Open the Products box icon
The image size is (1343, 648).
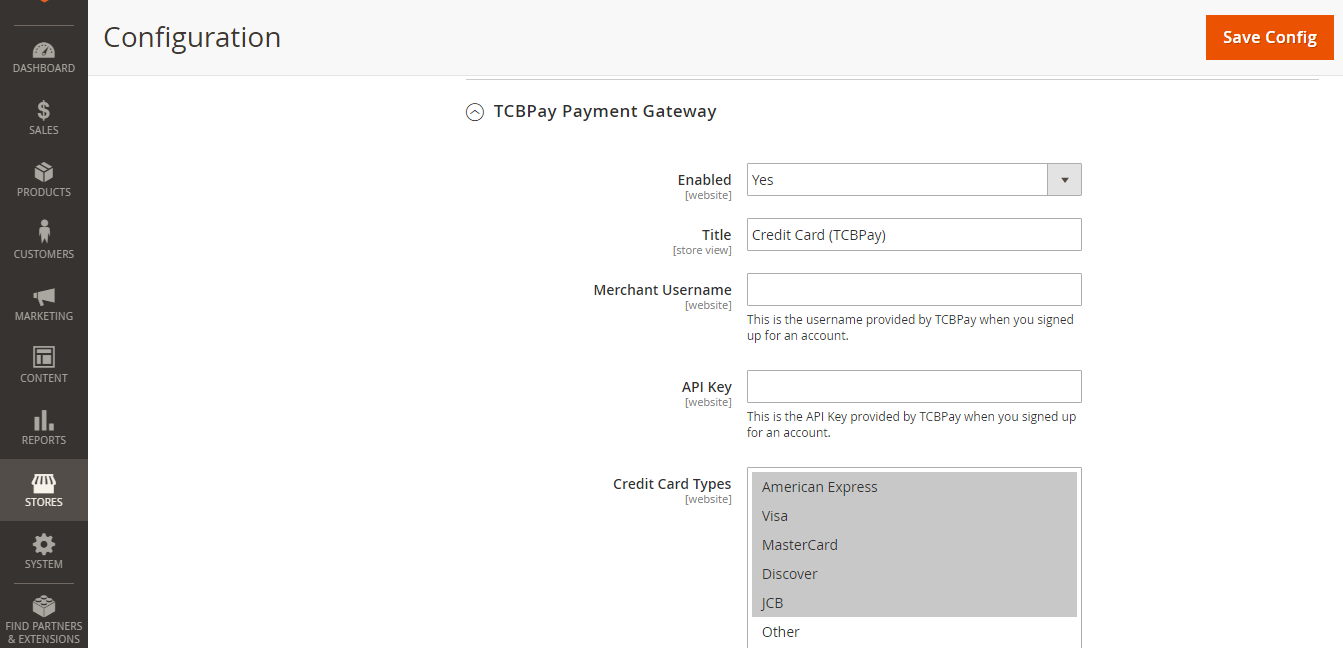(44, 173)
